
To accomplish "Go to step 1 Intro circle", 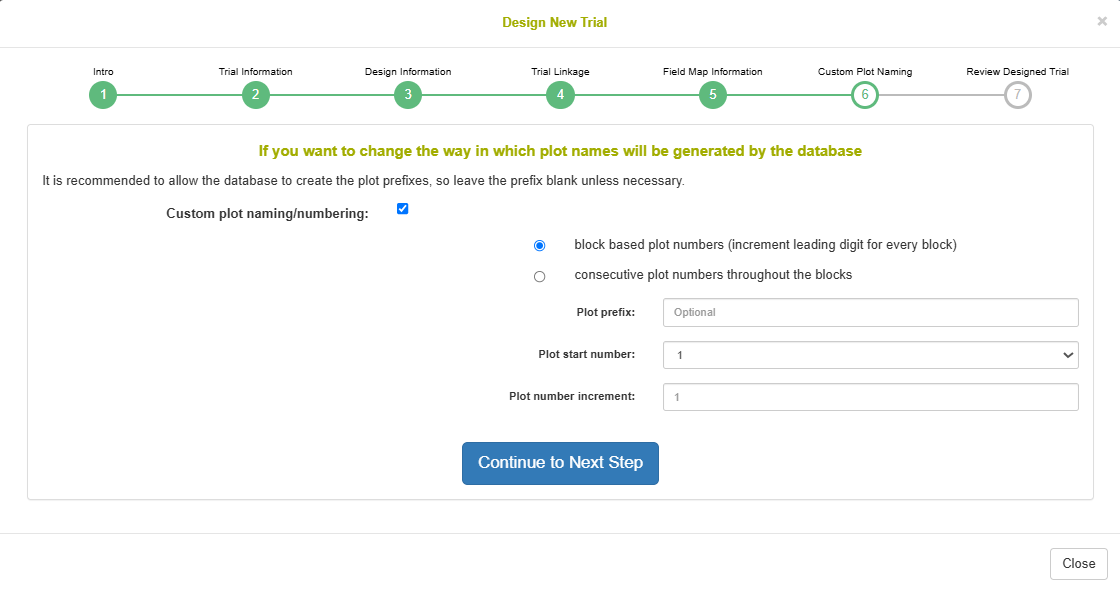I will coord(103,95).
